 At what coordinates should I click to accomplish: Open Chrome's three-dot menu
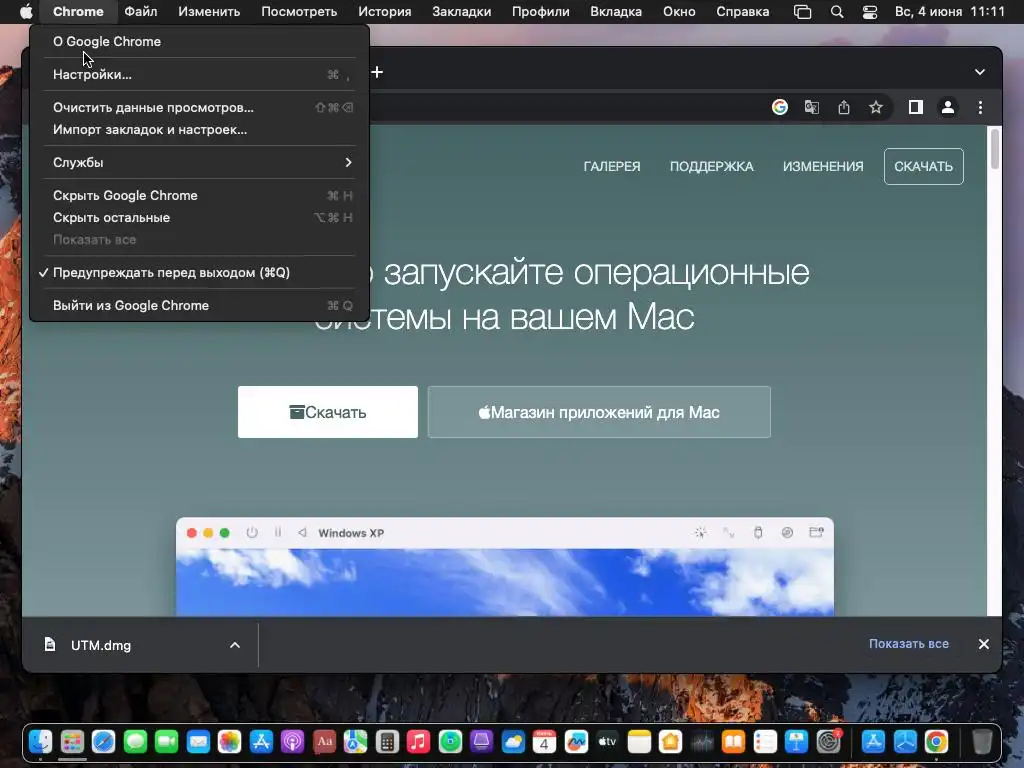pyautogui.click(x=980, y=107)
